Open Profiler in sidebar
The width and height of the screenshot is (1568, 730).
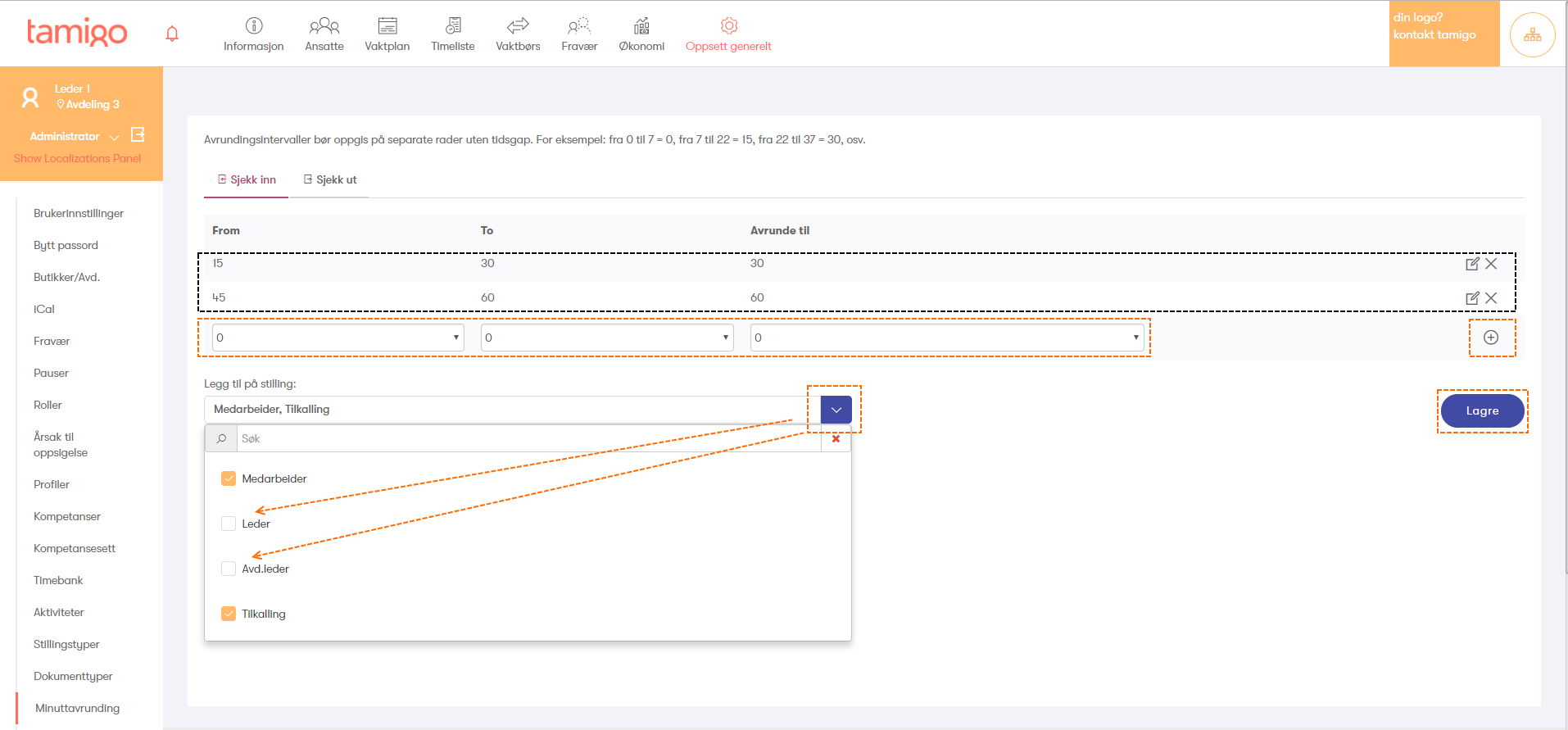point(52,484)
